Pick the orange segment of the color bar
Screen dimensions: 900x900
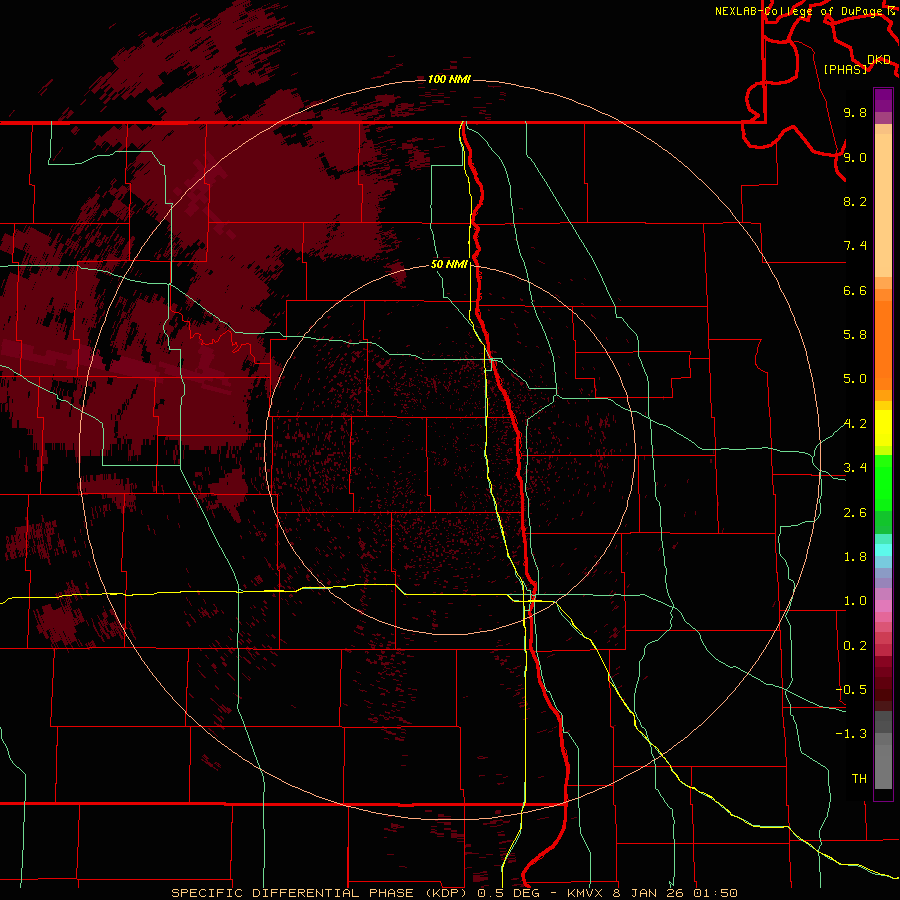click(883, 344)
